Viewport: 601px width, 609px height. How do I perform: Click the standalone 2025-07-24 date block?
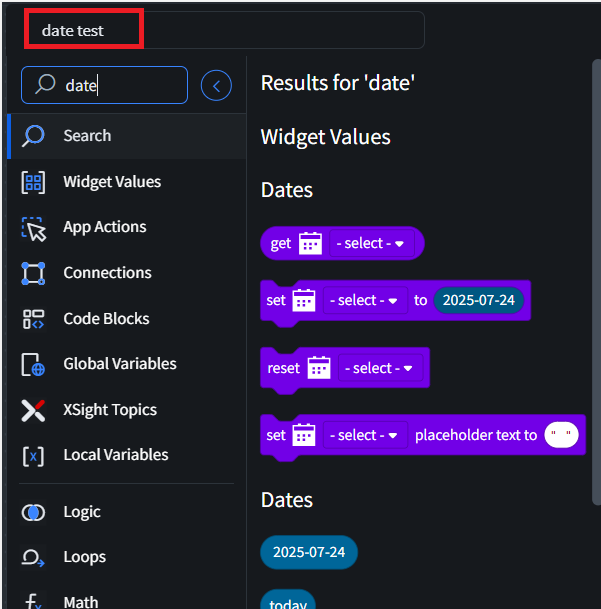click(308, 552)
